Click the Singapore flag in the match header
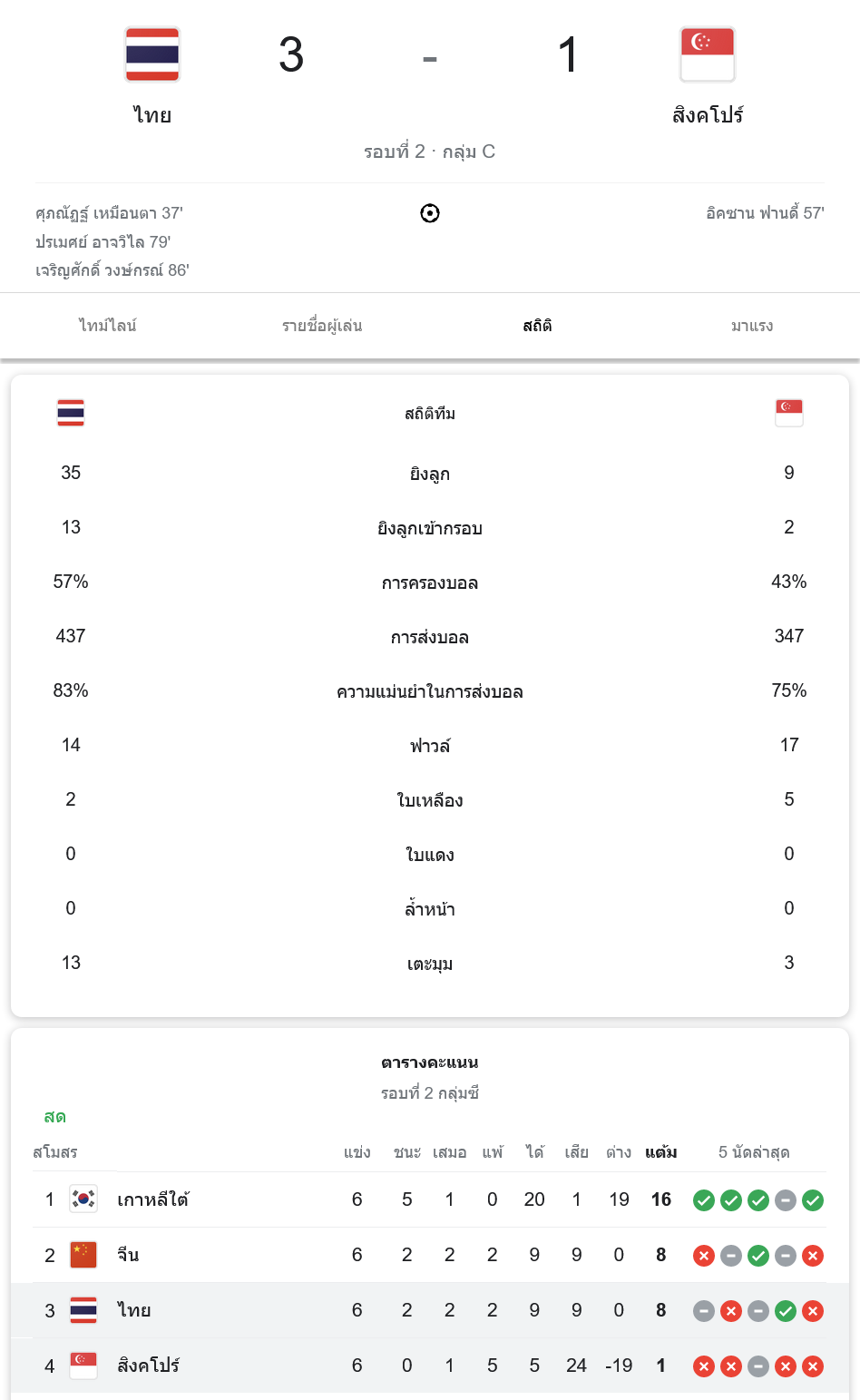The height and width of the screenshot is (1400, 860). pos(708,54)
